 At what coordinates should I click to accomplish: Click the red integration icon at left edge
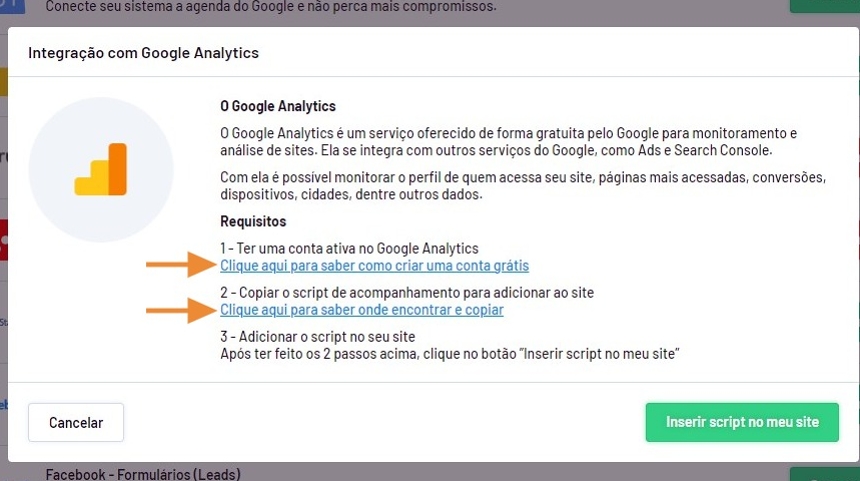click(x=3, y=240)
